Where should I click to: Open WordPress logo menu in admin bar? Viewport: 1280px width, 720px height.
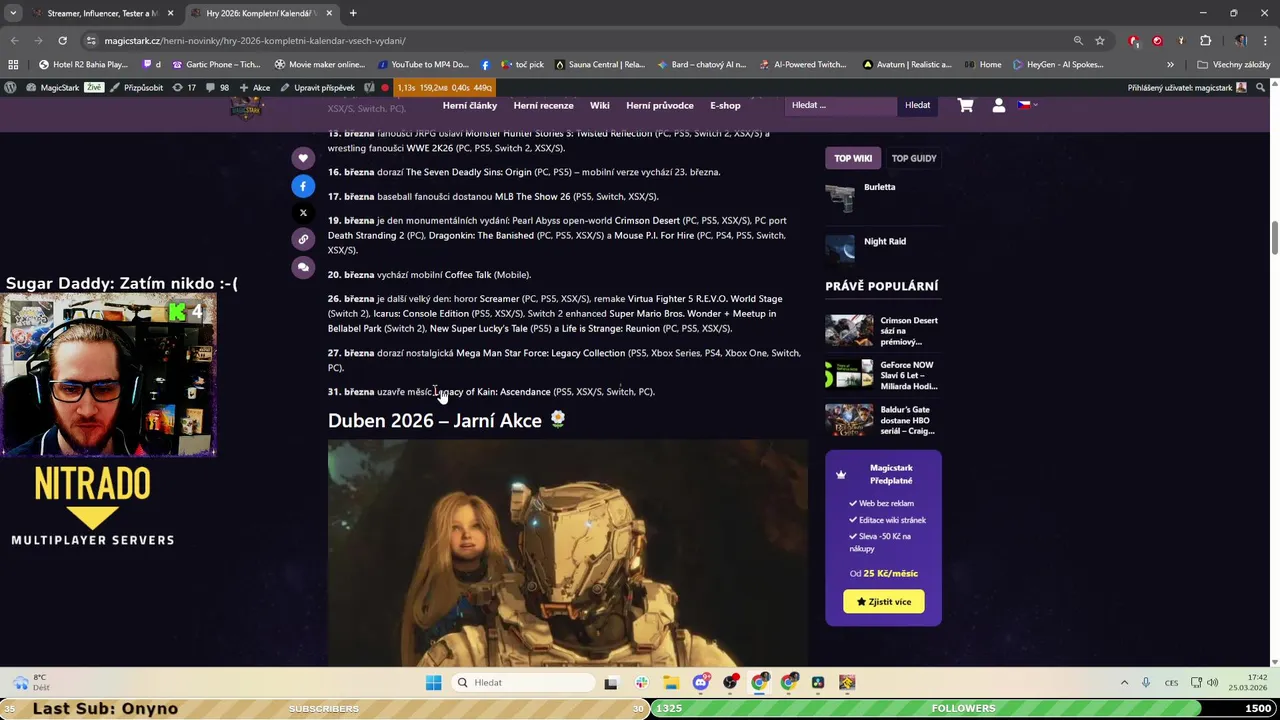[x=10, y=87]
